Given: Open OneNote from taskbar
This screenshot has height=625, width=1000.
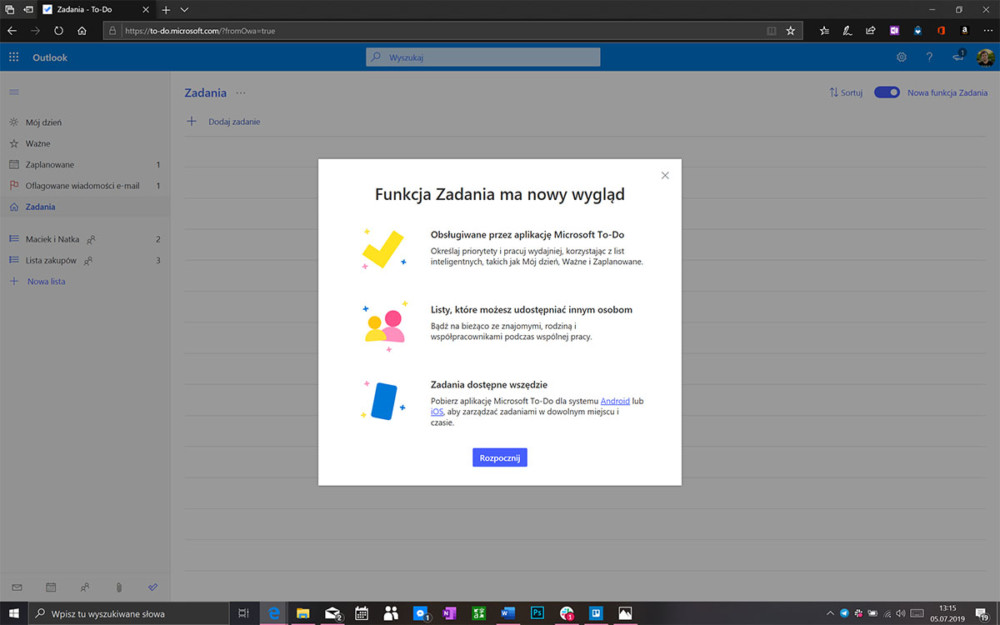Looking at the screenshot, I should click(450, 614).
